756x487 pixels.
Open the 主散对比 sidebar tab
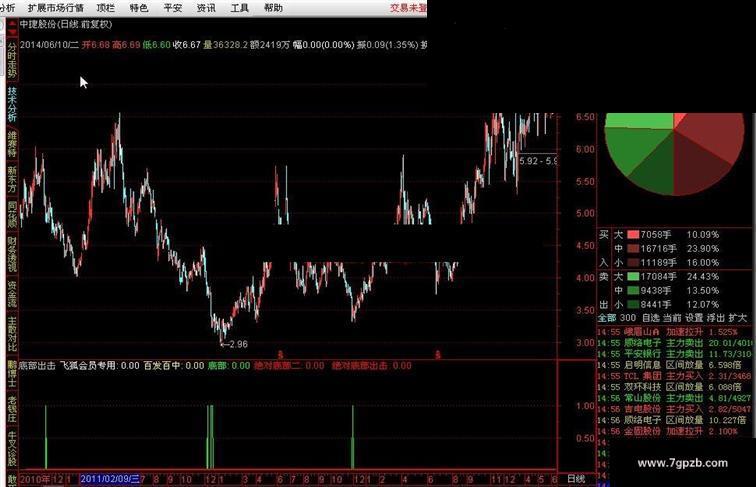12,334
